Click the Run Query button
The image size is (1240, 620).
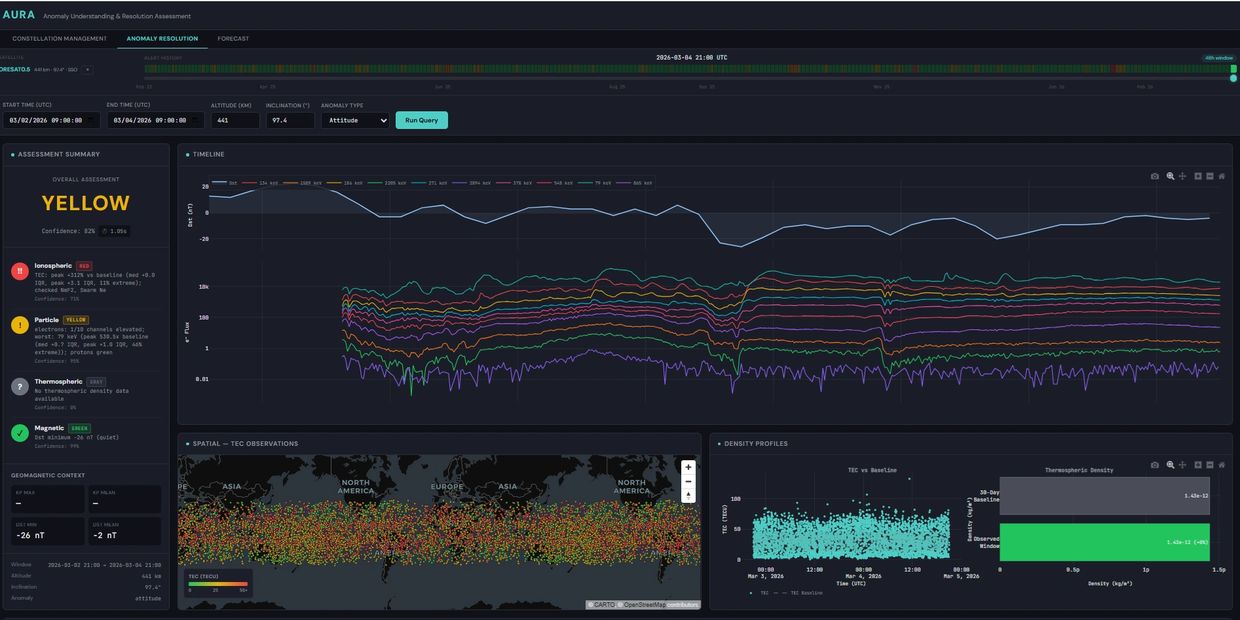(x=421, y=120)
